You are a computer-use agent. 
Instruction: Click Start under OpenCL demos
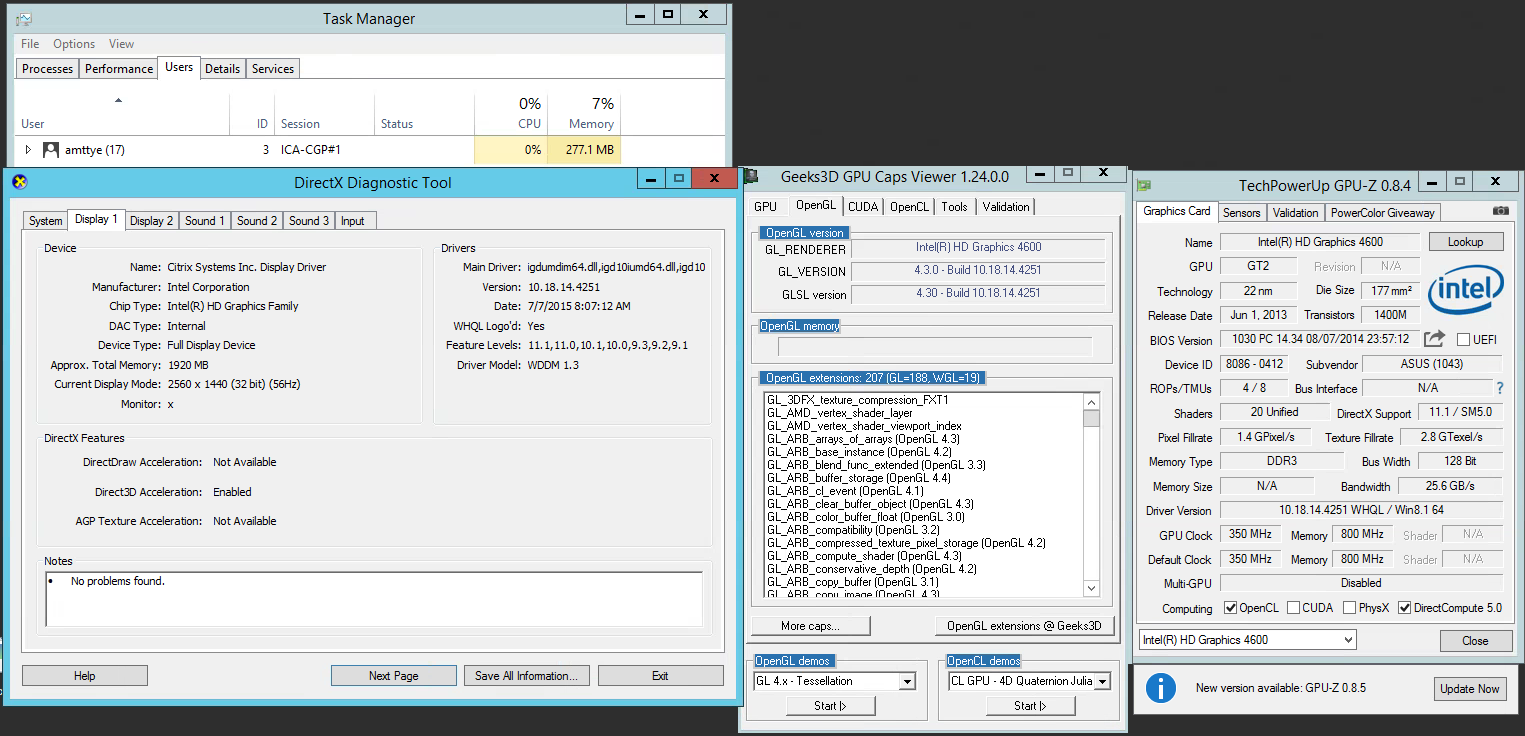click(x=1030, y=706)
